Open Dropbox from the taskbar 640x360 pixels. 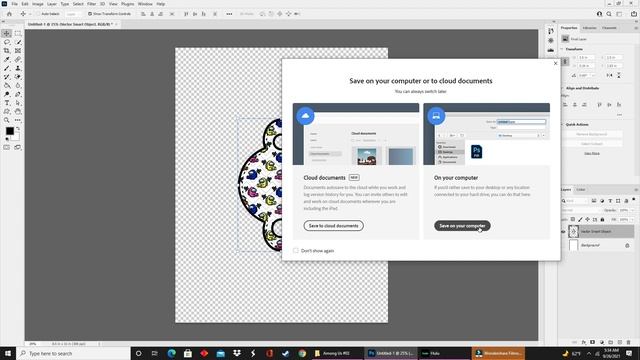(x=237, y=353)
